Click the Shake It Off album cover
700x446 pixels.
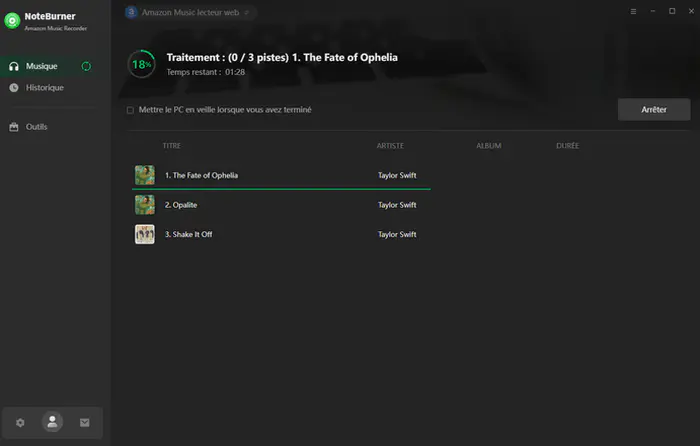(x=145, y=234)
